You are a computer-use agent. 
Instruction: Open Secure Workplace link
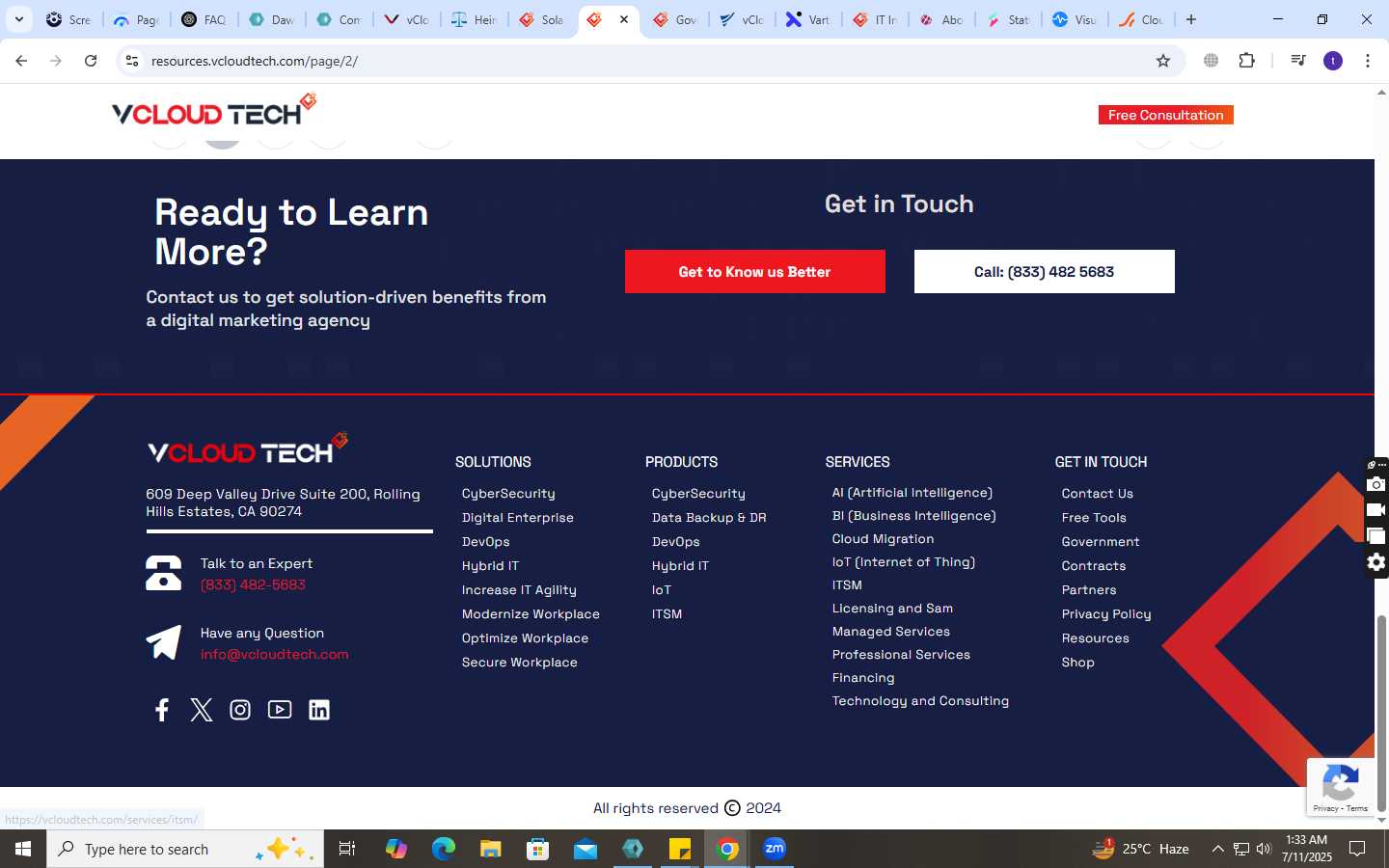pos(520,663)
